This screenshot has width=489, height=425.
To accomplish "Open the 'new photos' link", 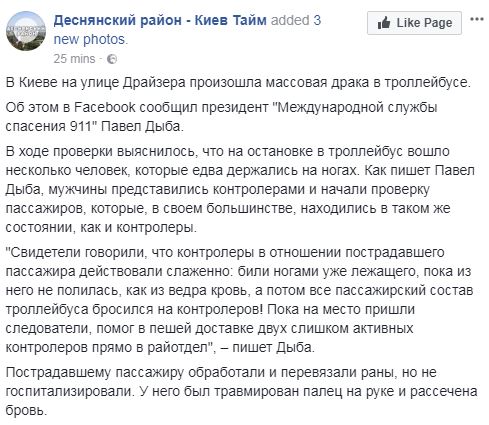I will click(x=91, y=39).
